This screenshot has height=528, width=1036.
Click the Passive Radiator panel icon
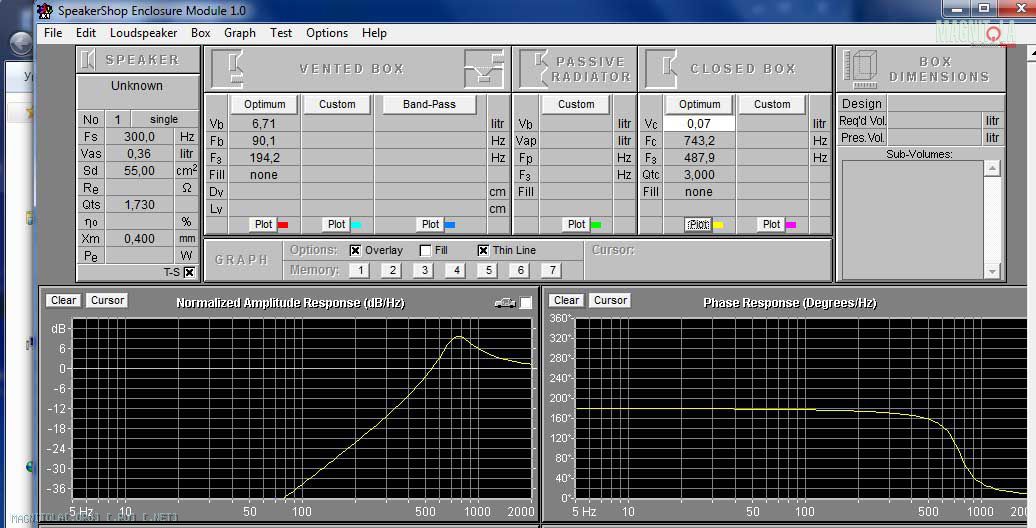(534, 68)
